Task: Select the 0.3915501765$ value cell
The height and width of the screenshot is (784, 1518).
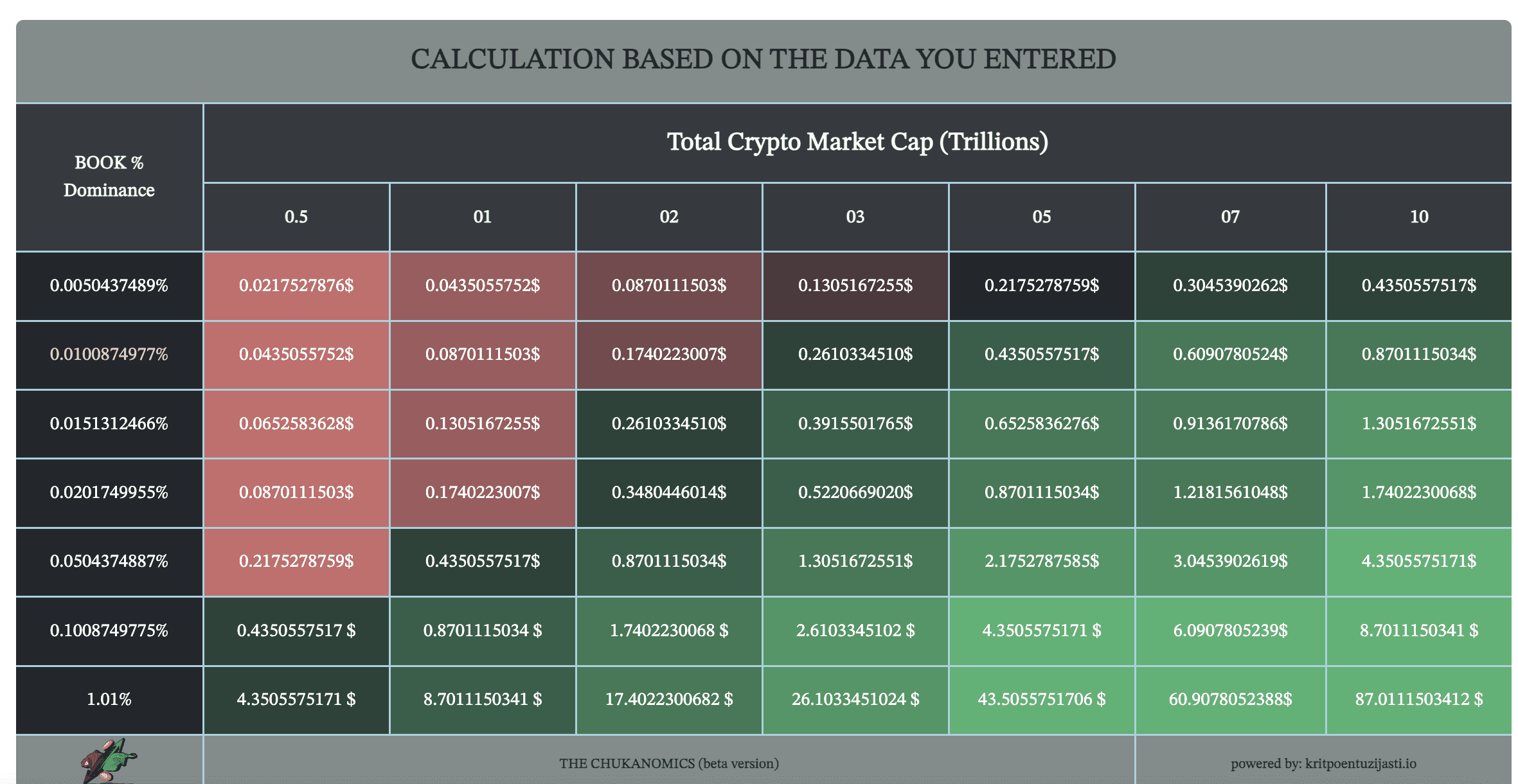Action: (855, 423)
